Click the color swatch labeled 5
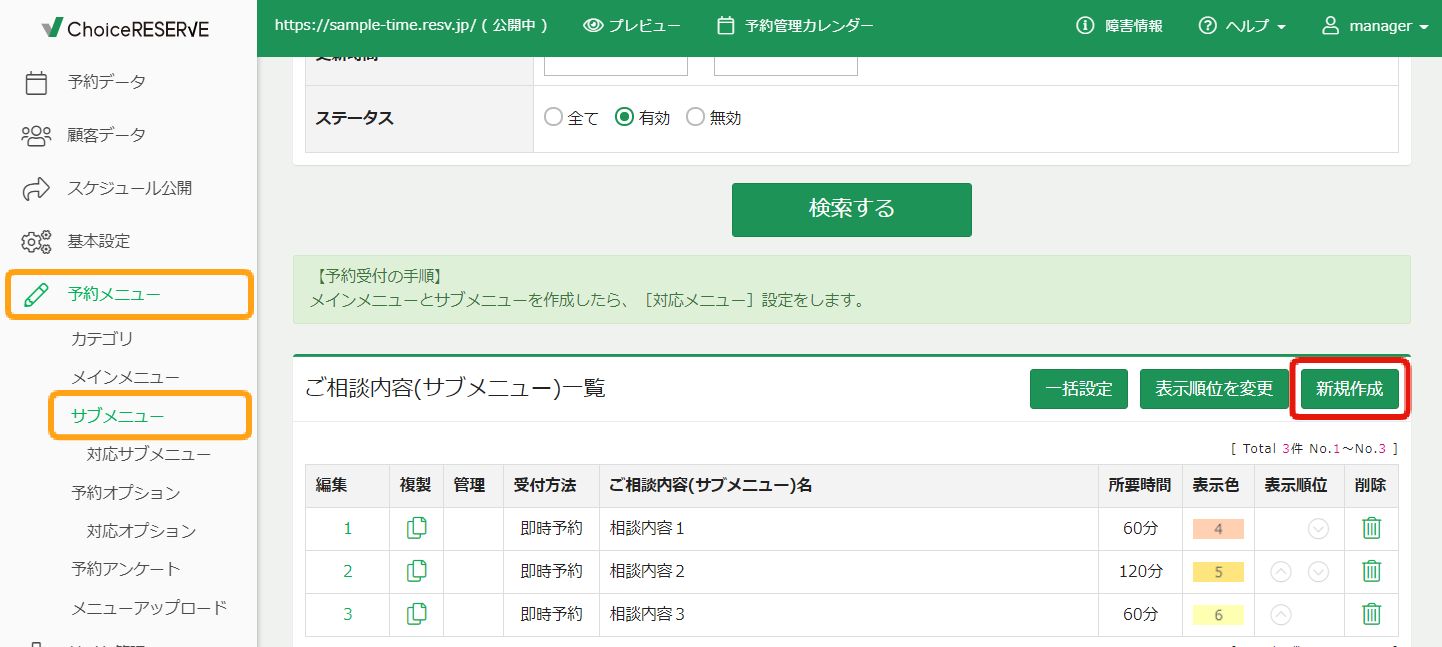The height and width of the screenshot is (647, 1442). point(1218,572)
